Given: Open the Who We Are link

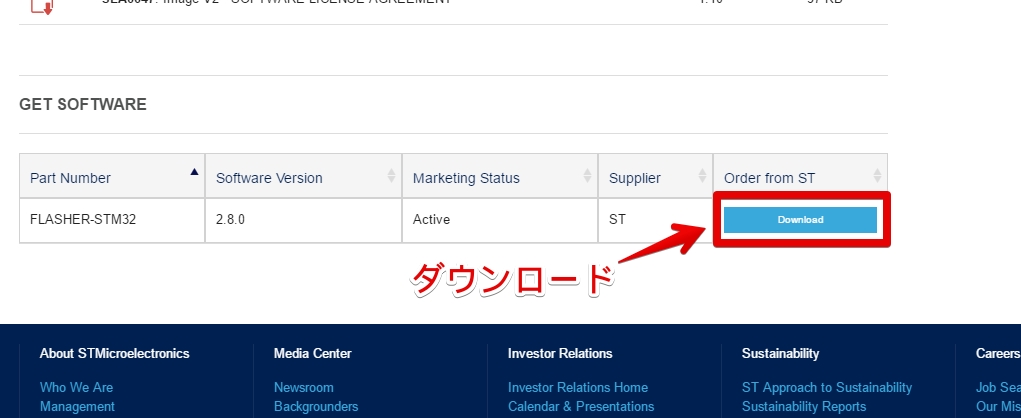Looking at the screenshot, I should click(x=76, y=387).
